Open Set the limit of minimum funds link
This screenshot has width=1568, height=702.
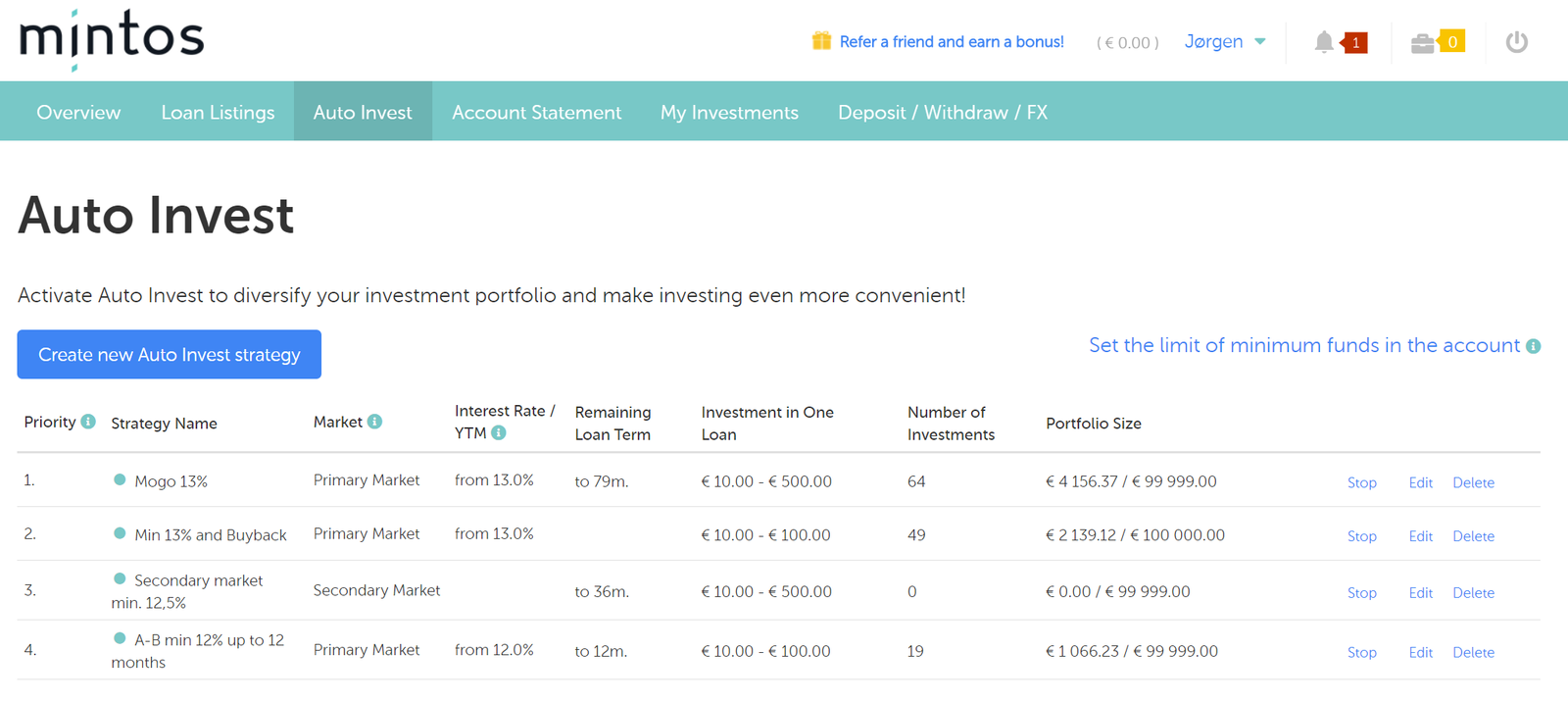pos(1304,345)
